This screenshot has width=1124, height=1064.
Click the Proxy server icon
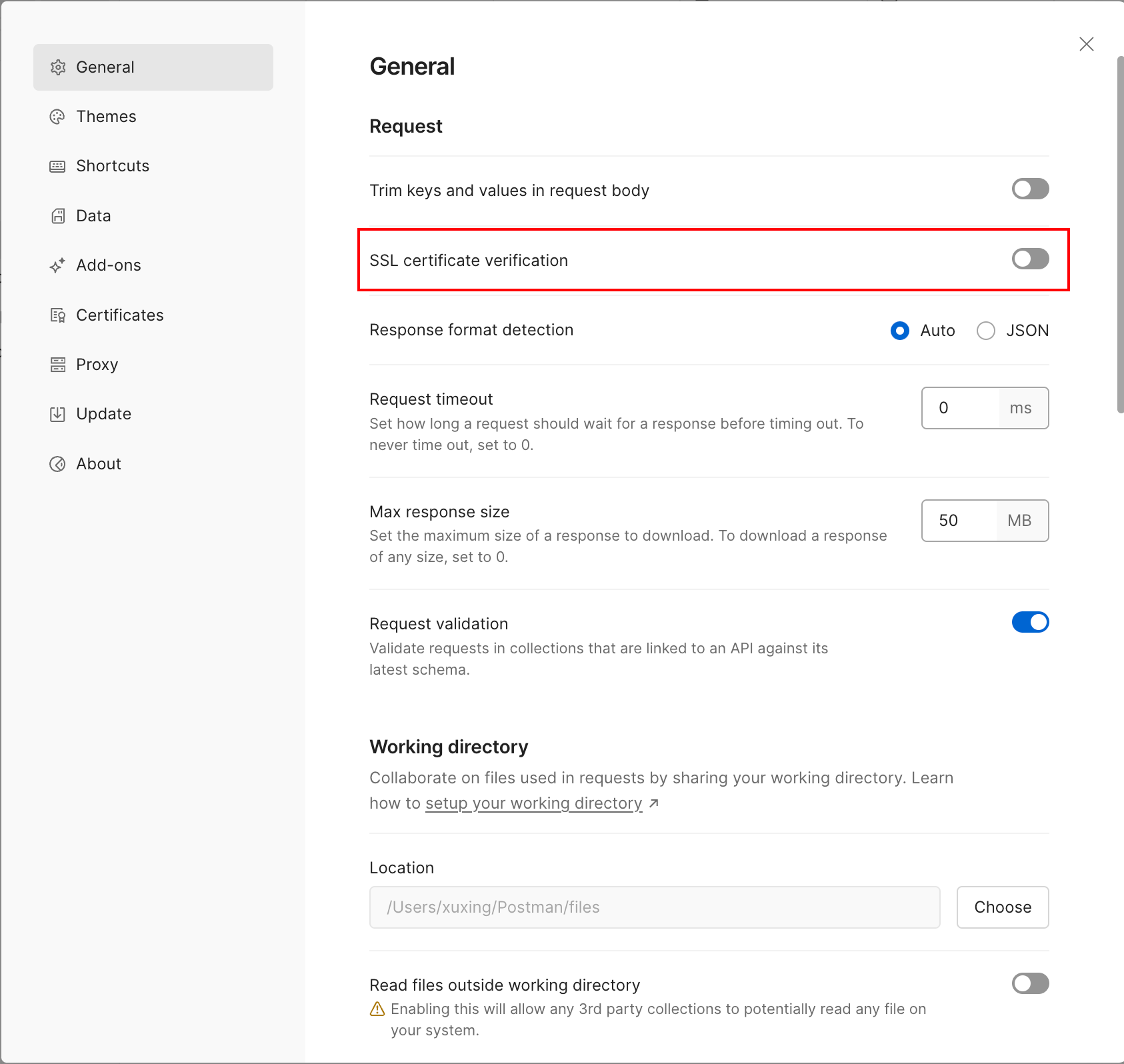click(x=58, y=365)
